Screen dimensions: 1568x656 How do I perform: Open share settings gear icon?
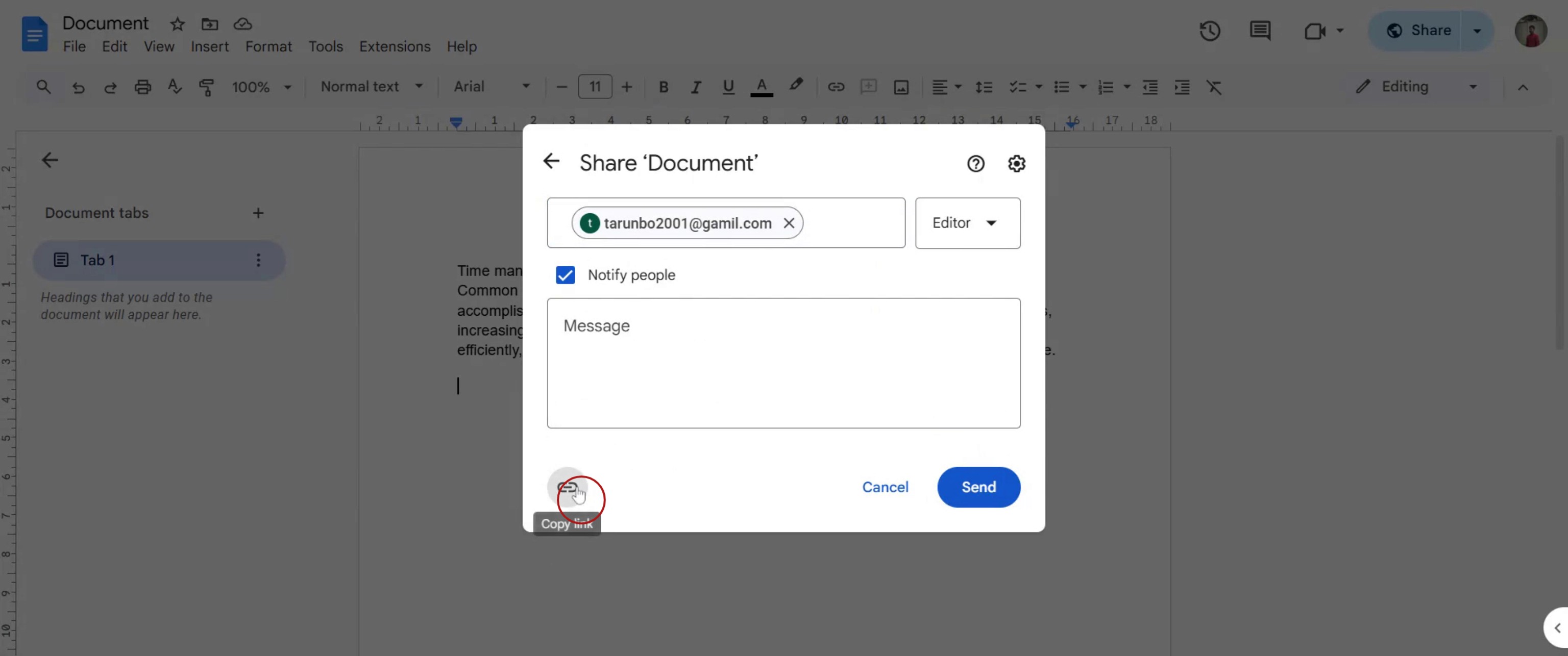1016,164
